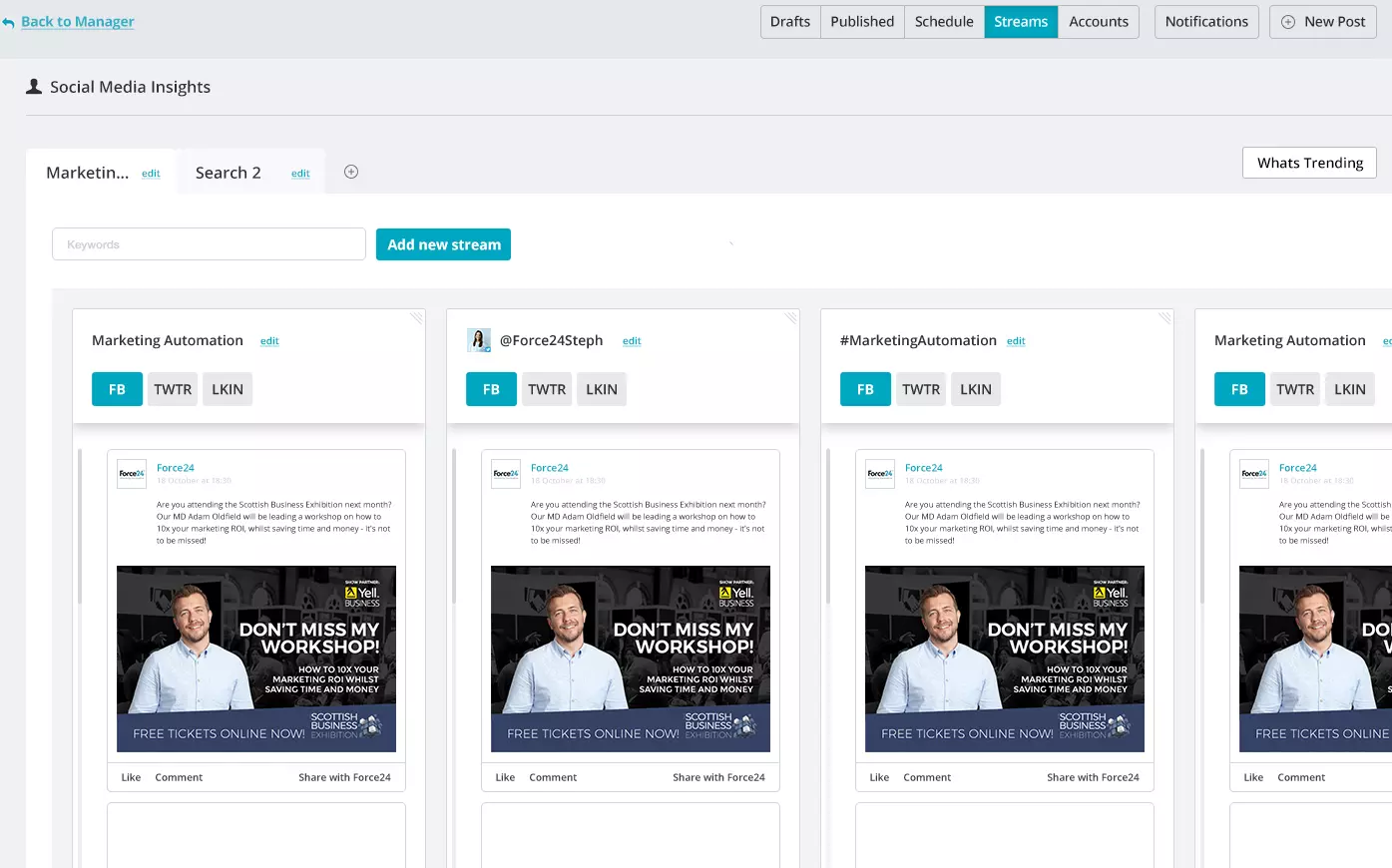Image resolution: width=1392 pixels, height=868 pixels.
Task: Comment on the post in the @Force24Steph stream
Action: [553, 777]
